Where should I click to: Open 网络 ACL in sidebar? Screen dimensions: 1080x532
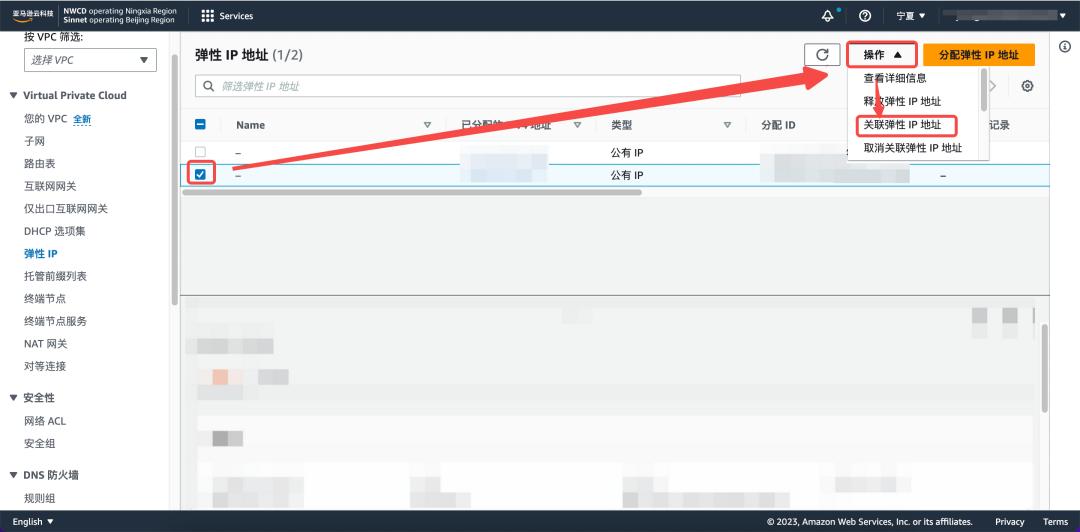tap(45, 420)
